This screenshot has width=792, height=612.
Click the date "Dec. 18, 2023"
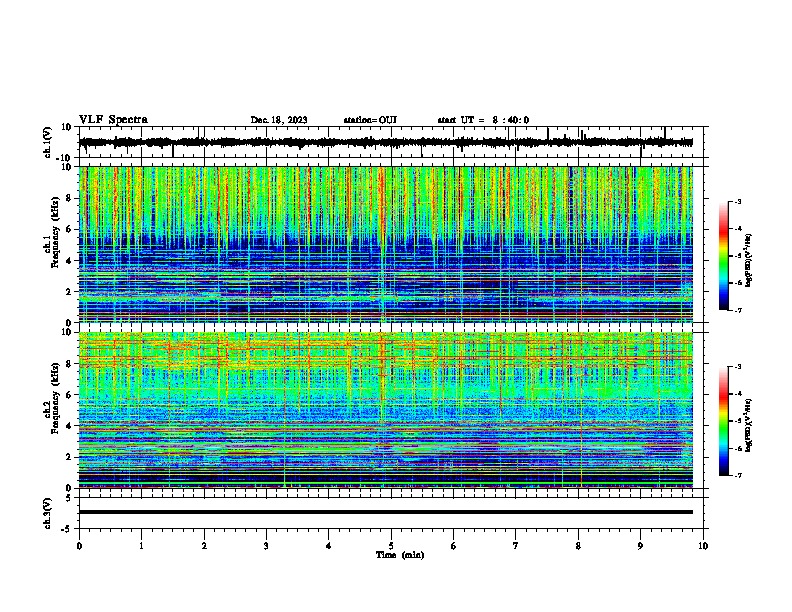tap(279, 120)
